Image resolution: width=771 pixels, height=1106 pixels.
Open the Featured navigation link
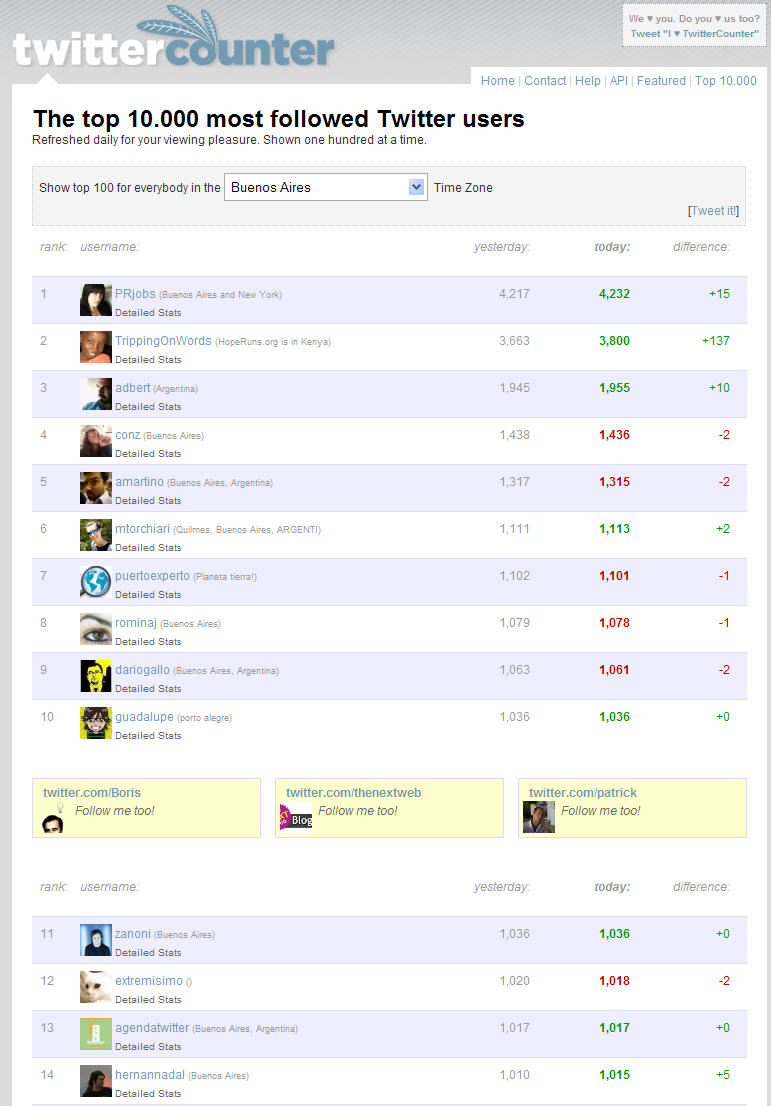point(661,81)
